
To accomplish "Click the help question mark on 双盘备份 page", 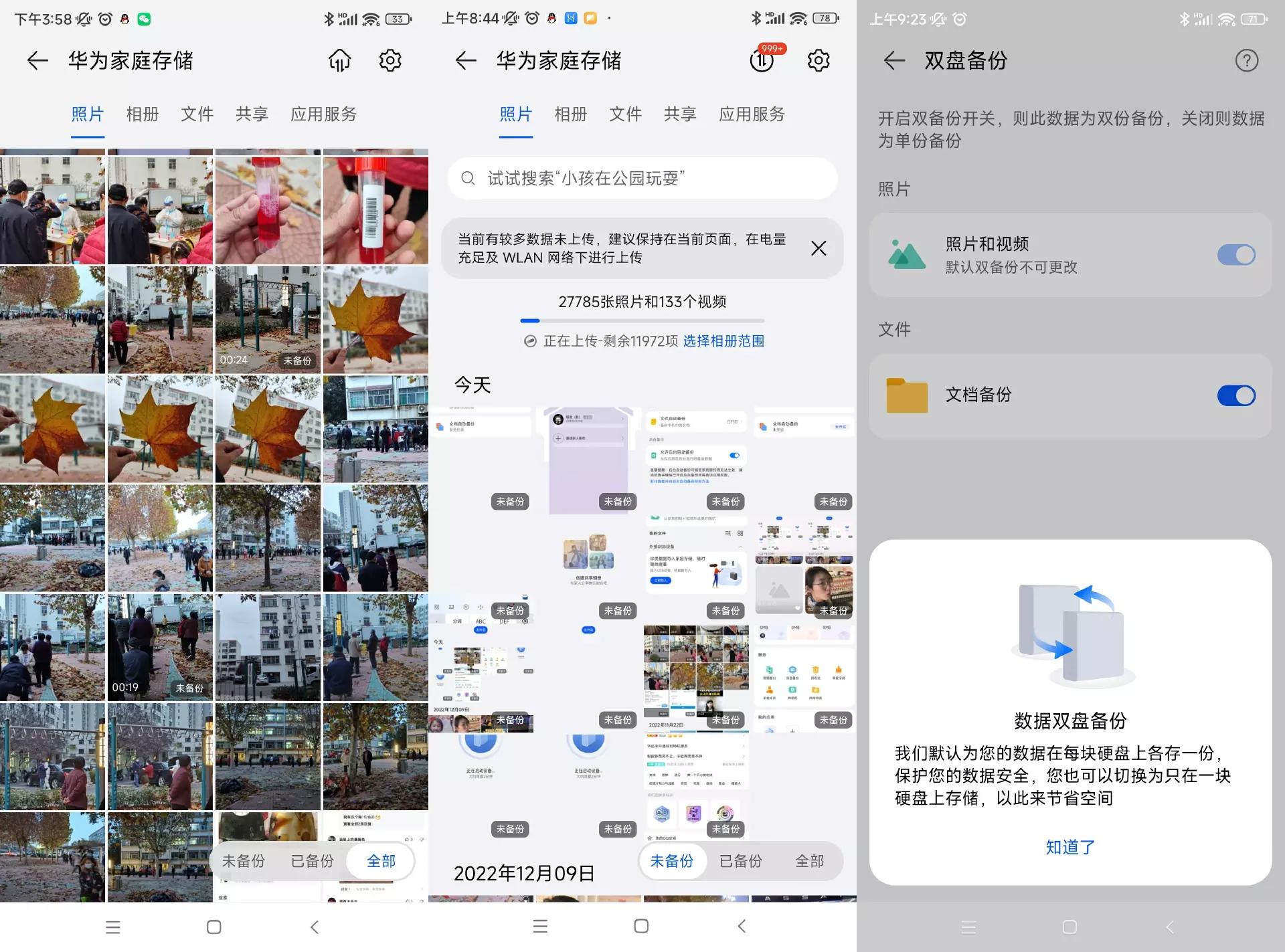I will (1246, 60).
